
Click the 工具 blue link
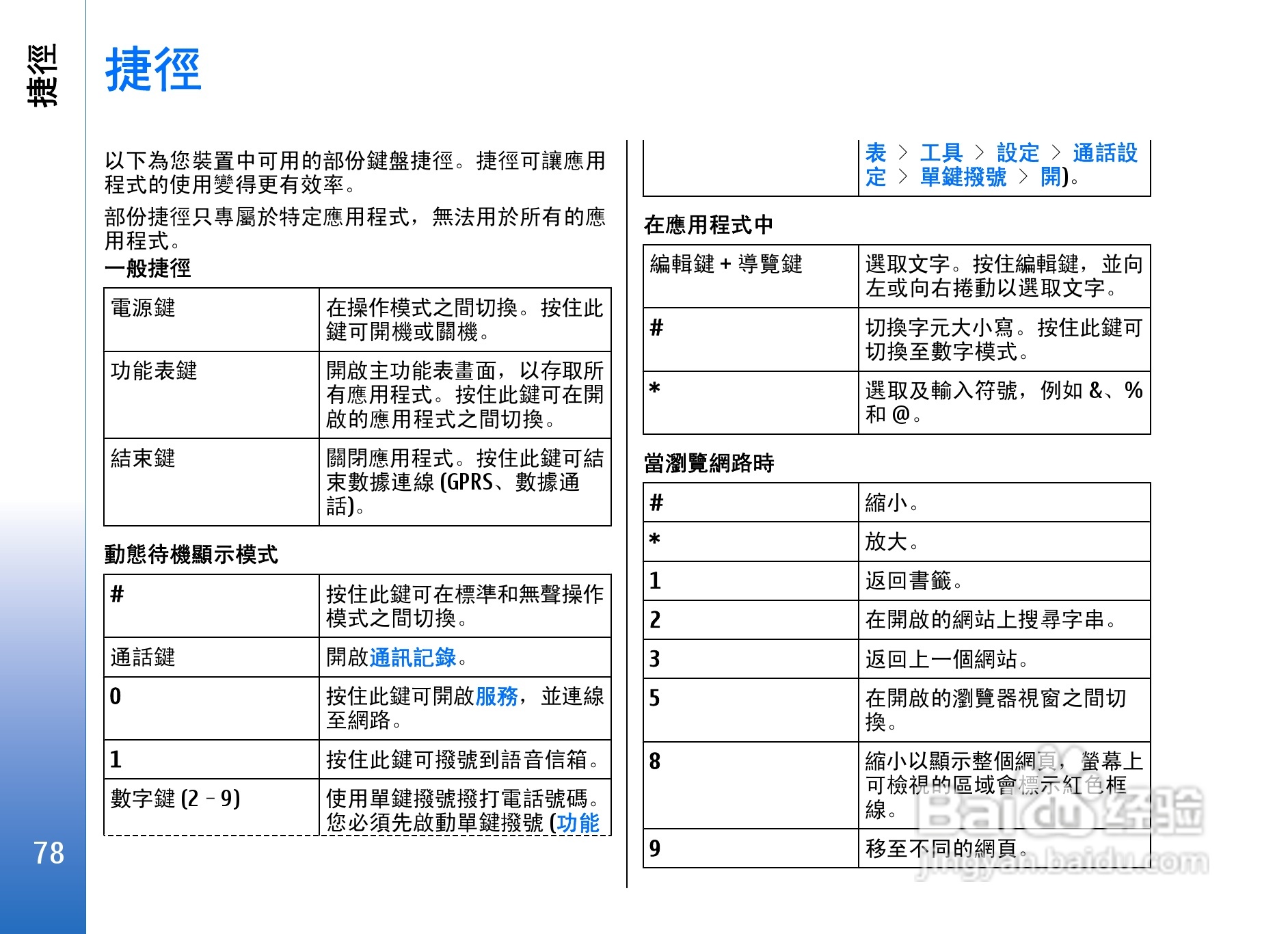(x=941, y=152)
